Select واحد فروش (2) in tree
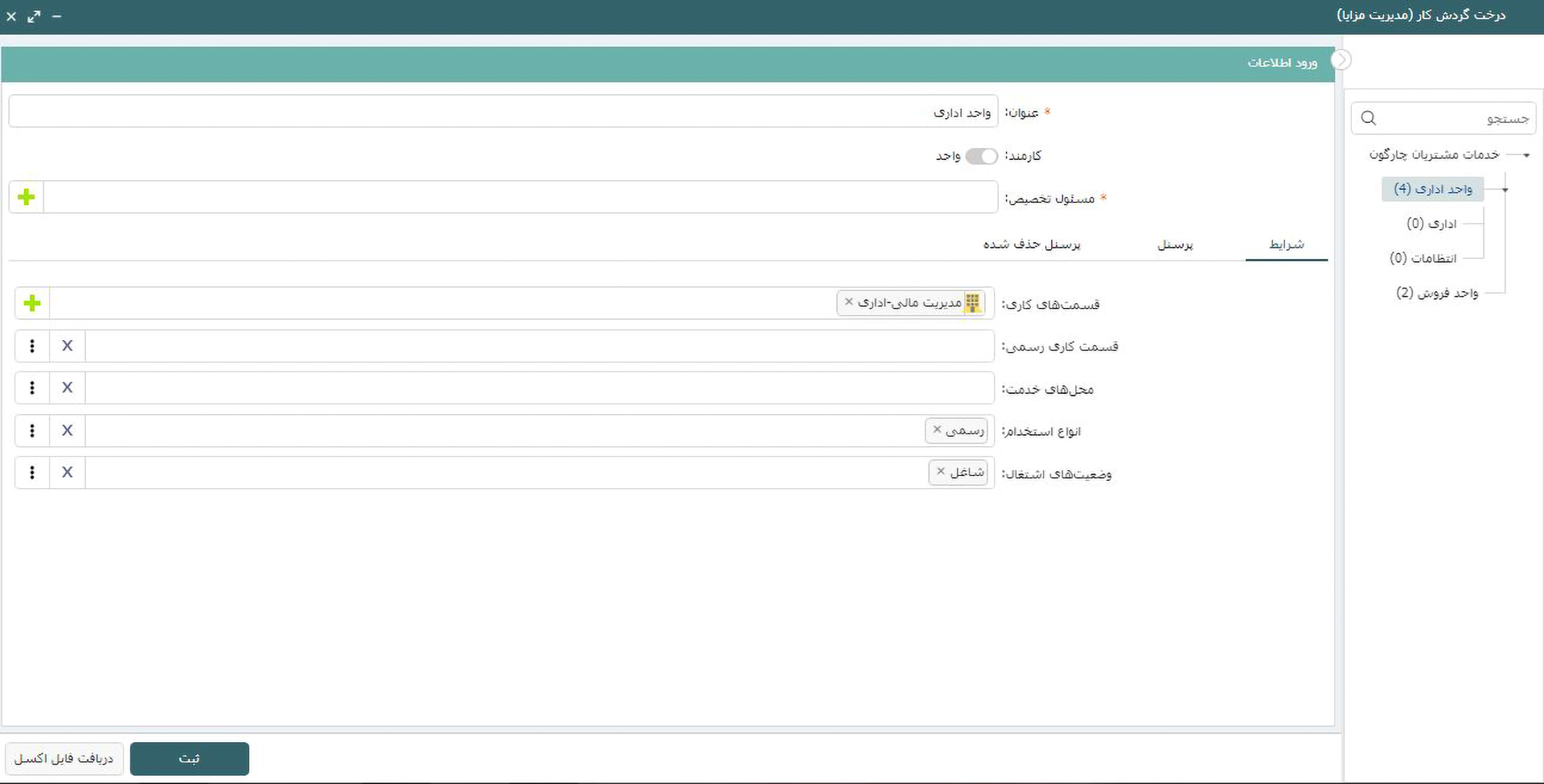 pyautogui.click(x=1437, y=293)
